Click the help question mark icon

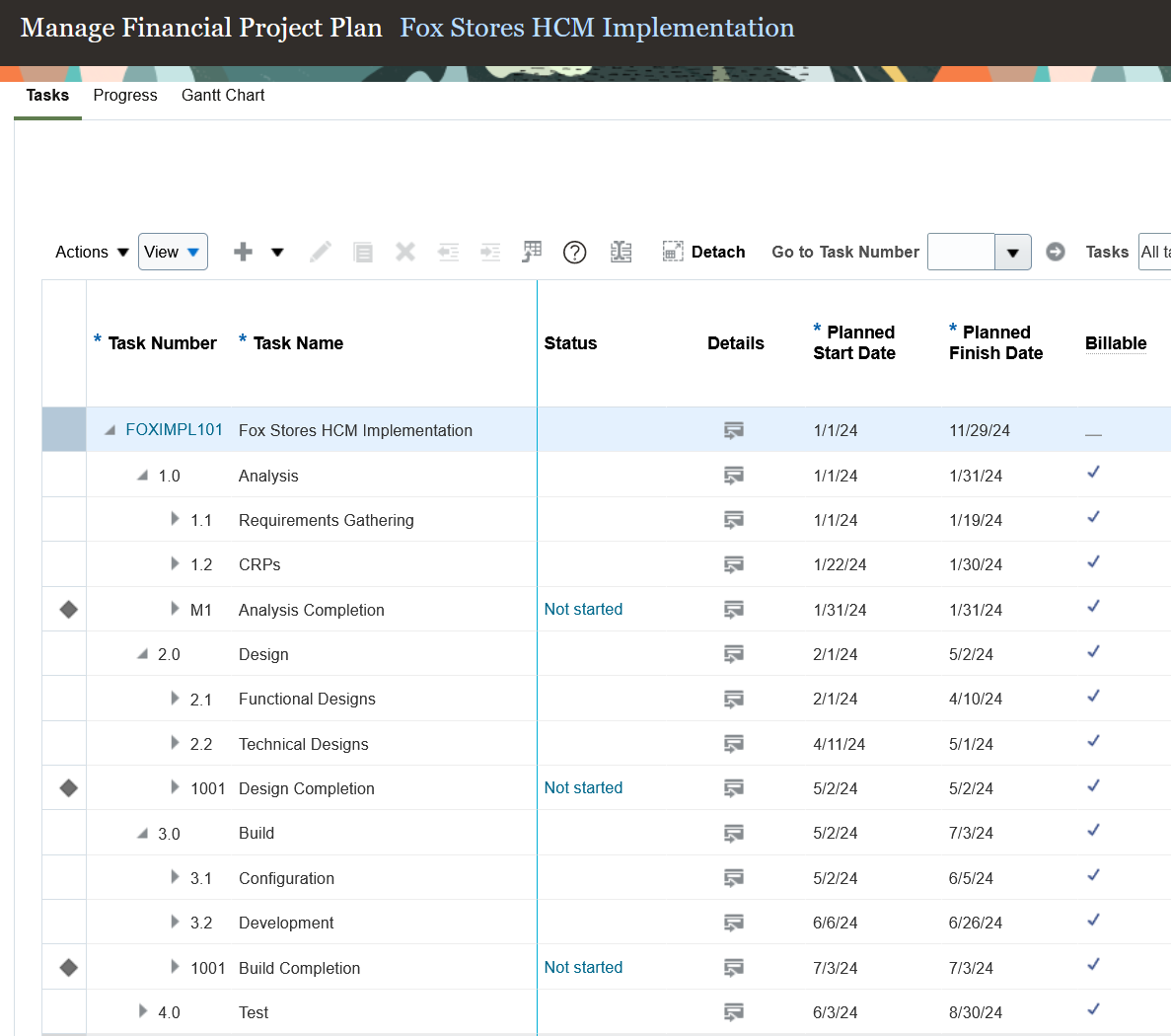(x=574, y=253)
